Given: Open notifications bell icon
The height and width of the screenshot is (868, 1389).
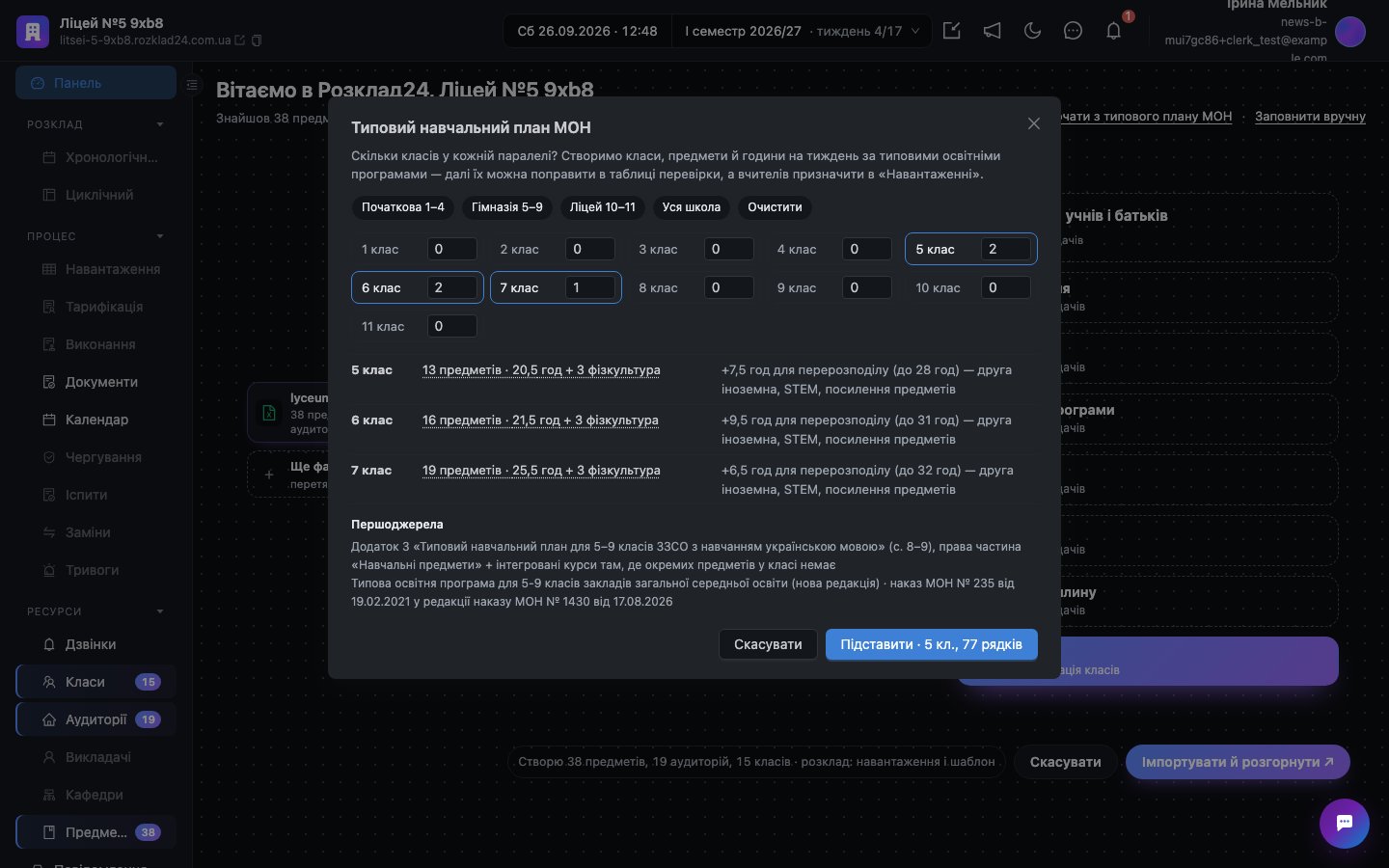Looking at the screenshot, I should click(x=1113, y=31).
